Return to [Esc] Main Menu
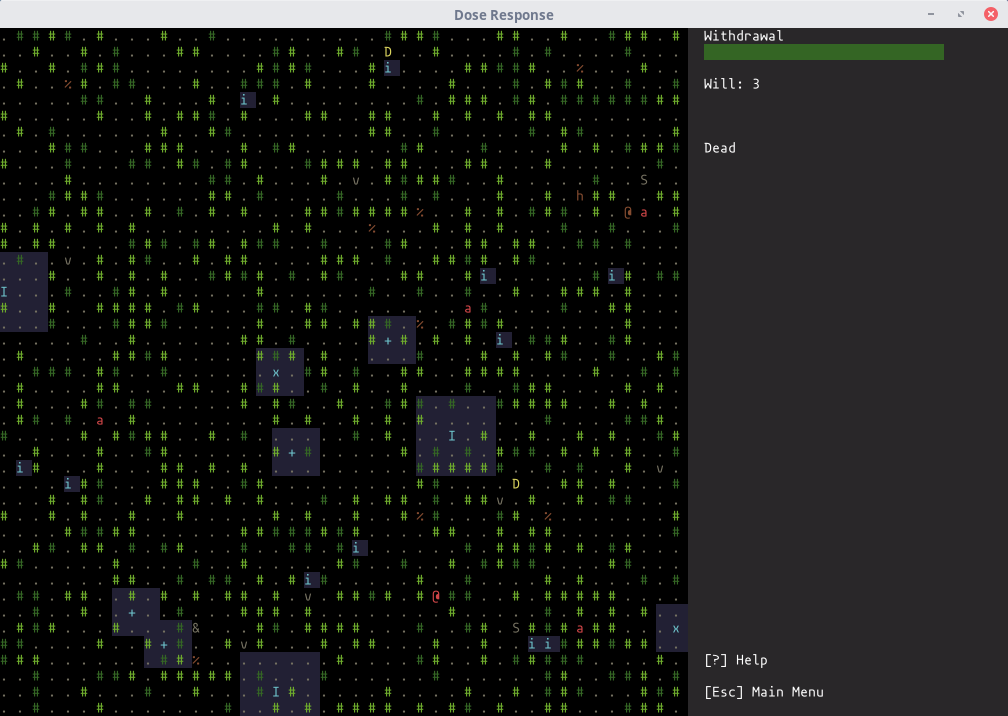The height and width of the screenshot is (716, 1008). tap(764, 692)
